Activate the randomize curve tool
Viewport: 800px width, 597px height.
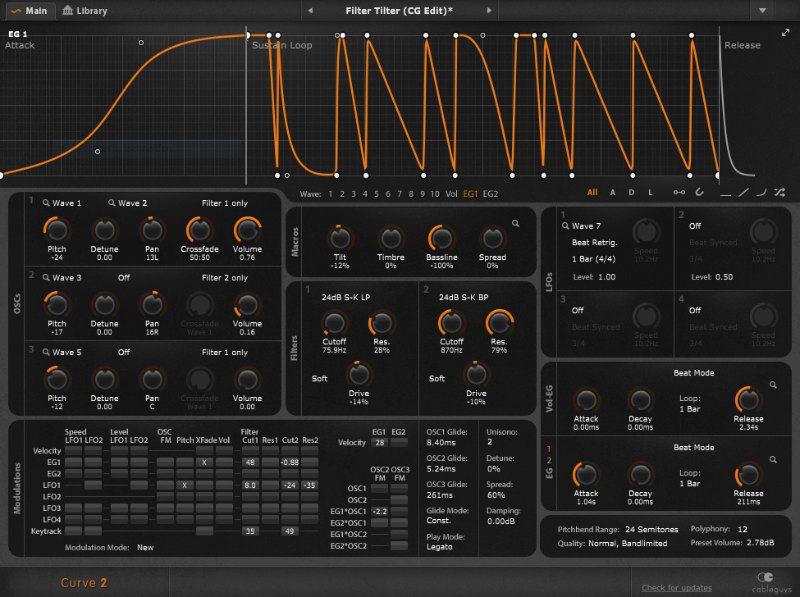(x=780, y=192)
